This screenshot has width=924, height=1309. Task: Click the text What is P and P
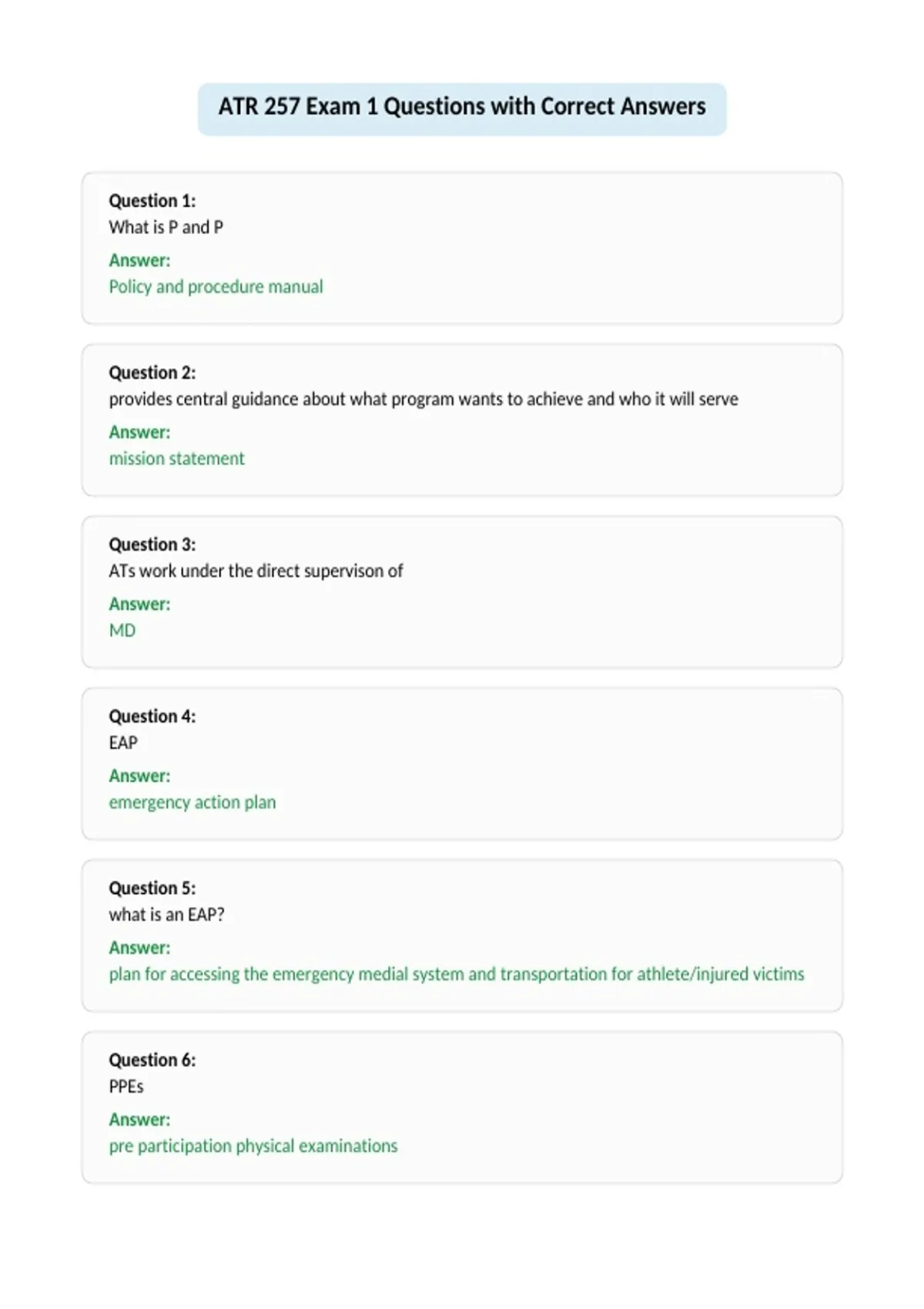tap(166, 227)
